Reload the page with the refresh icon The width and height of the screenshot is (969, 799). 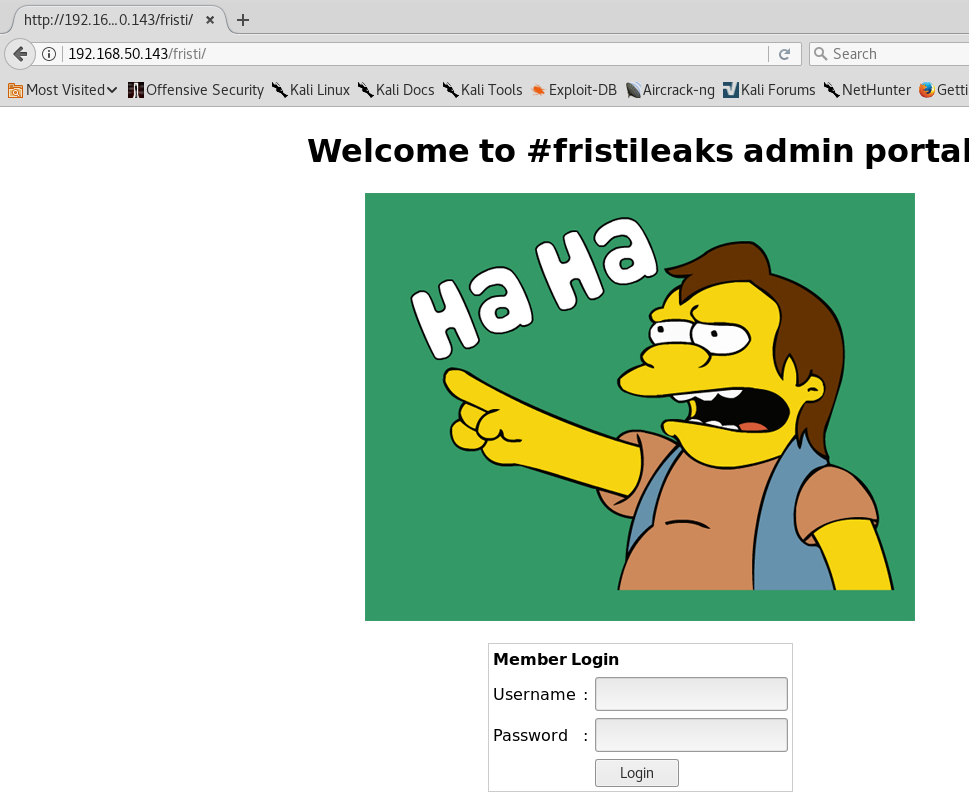click(784, 54)
